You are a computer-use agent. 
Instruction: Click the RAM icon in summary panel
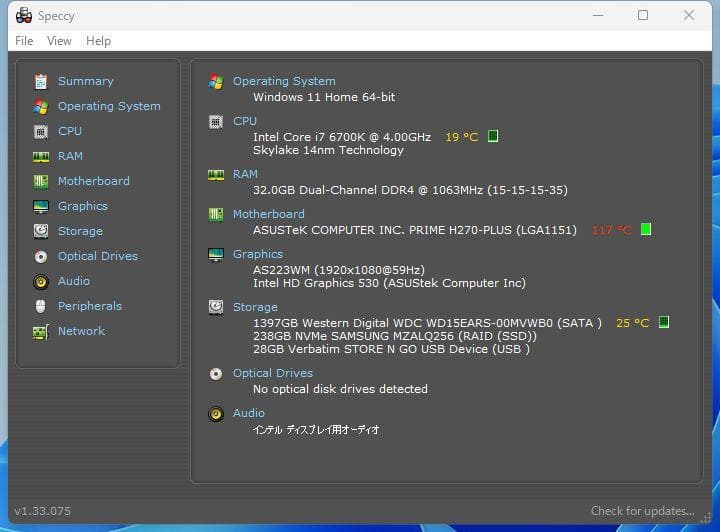click(x=216, y=175)
